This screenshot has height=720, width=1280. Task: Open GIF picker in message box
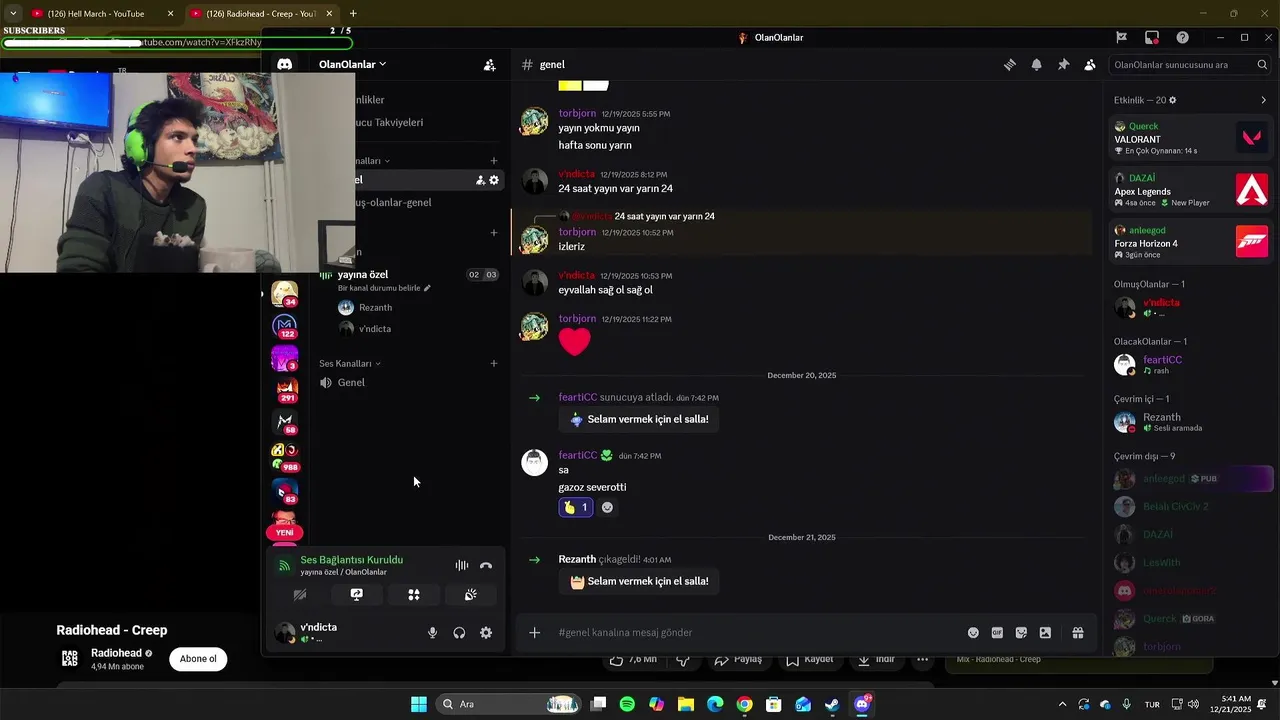[x=997, y=633]
